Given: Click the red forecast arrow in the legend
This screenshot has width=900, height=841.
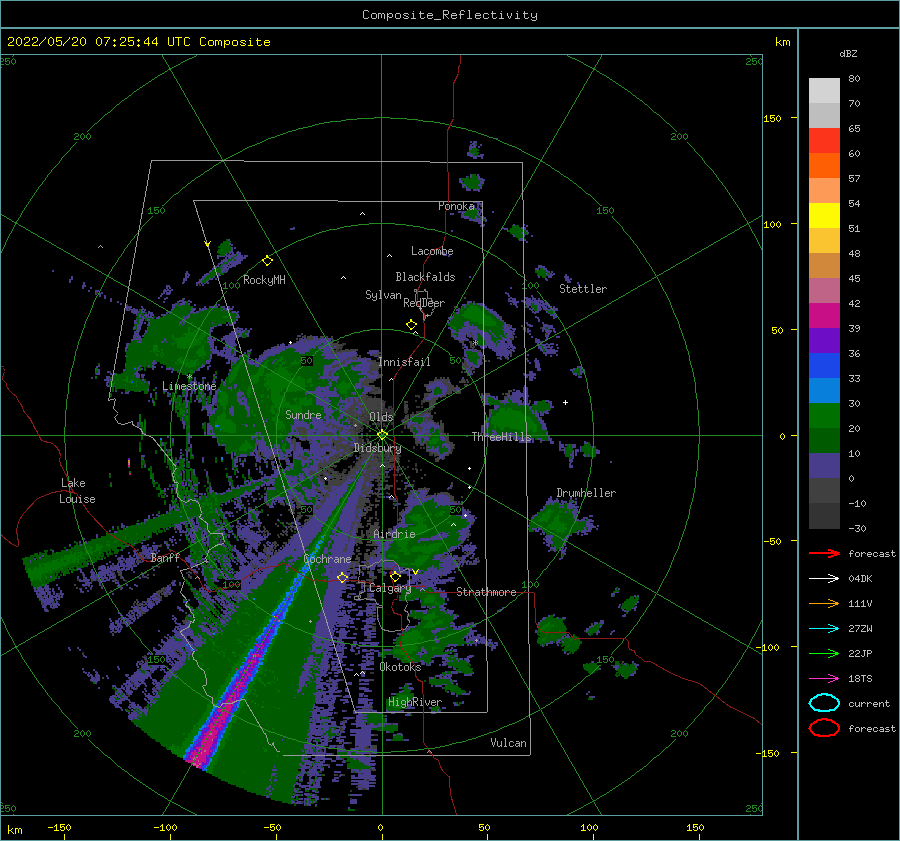Looking at the screenshot, I should [824, 553].
